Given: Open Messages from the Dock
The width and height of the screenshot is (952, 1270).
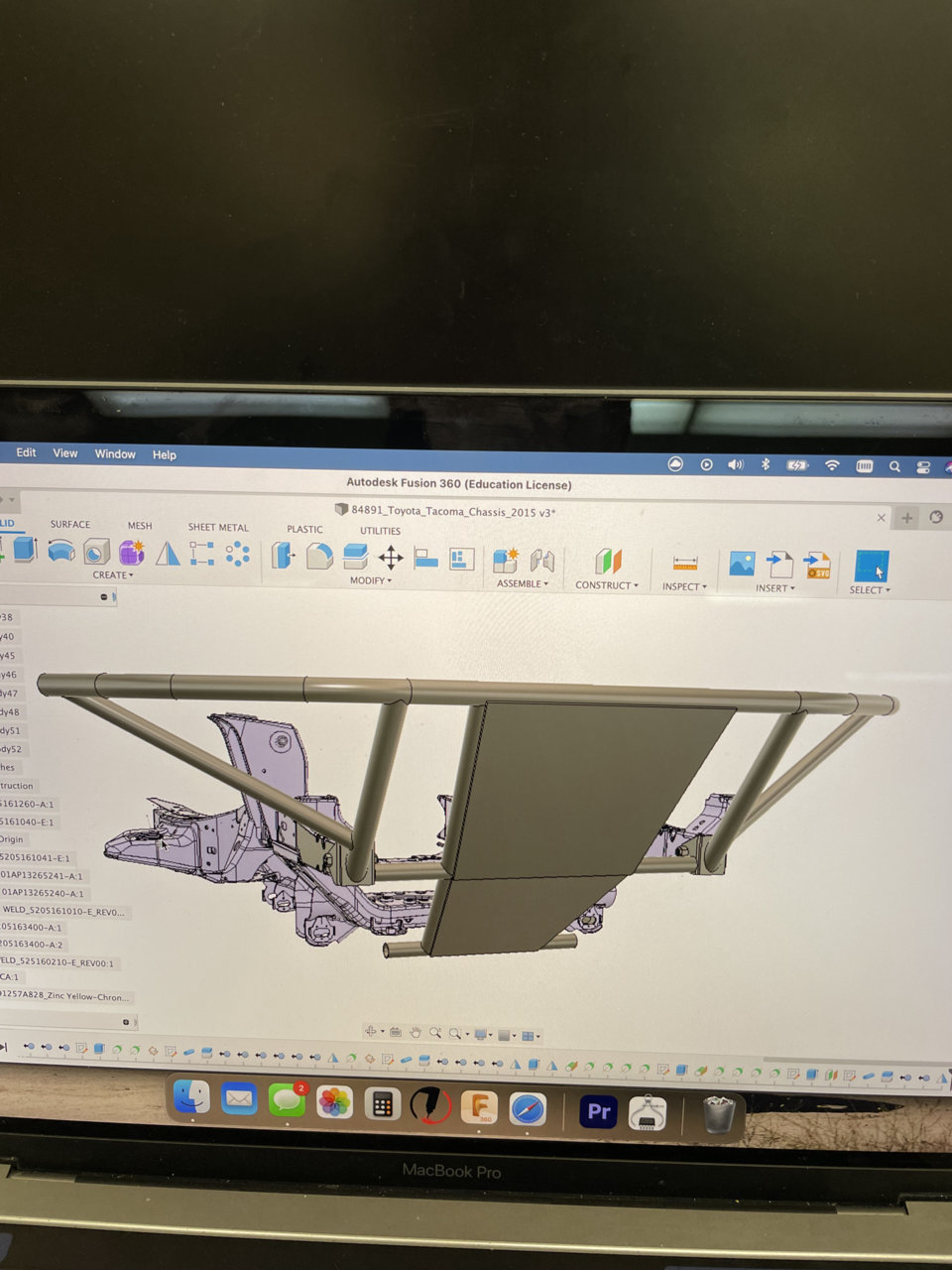Looking at the screenshot, I should (x=287, y=1100).
